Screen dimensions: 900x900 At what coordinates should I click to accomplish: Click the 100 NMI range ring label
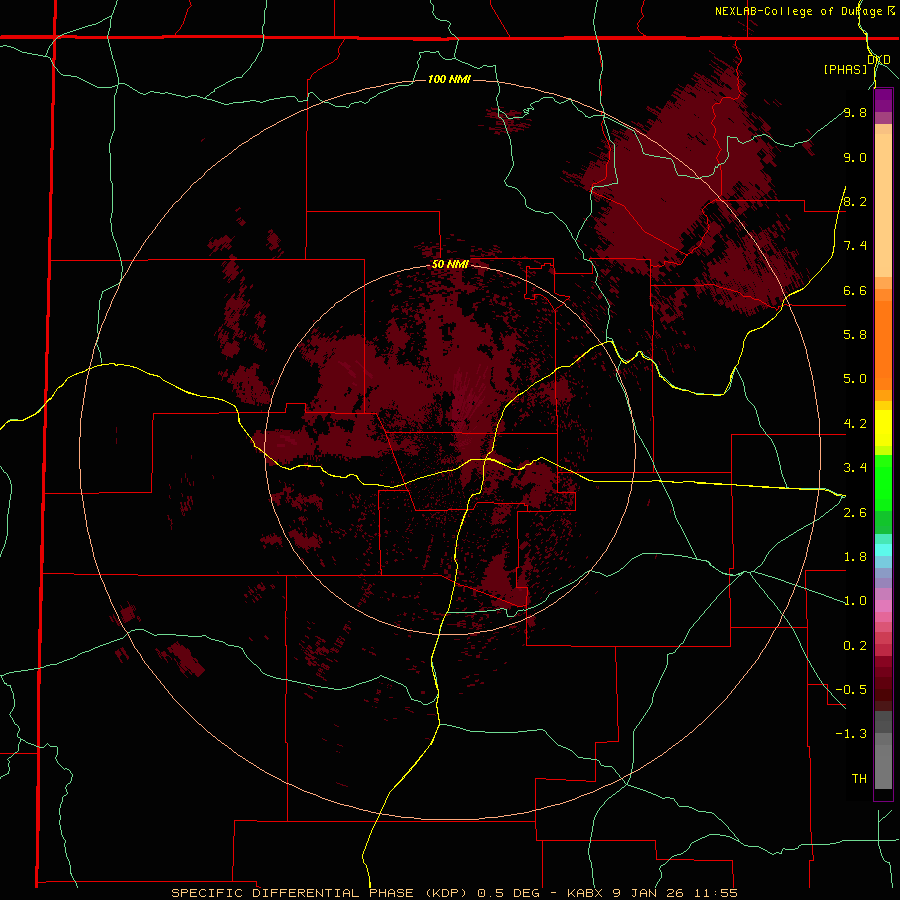coord(449,79)
